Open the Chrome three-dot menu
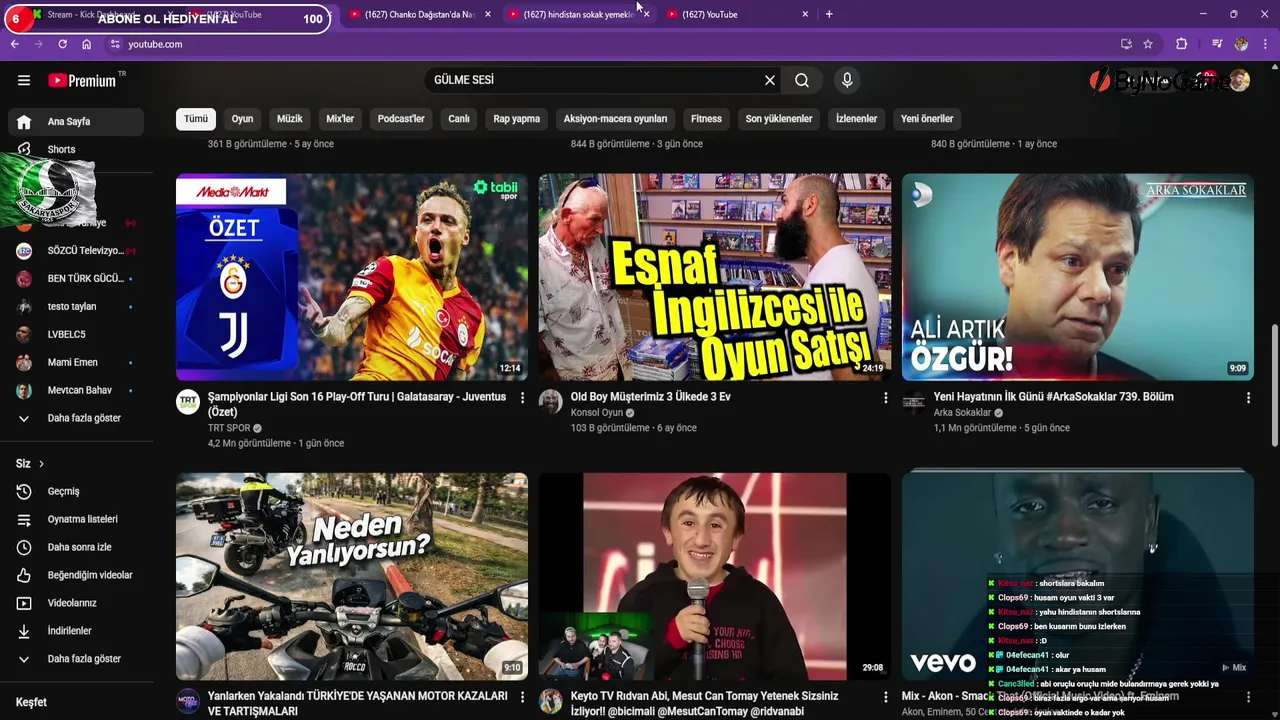The height and width of the screenshot is (720, 1280). coord(1266,44)
